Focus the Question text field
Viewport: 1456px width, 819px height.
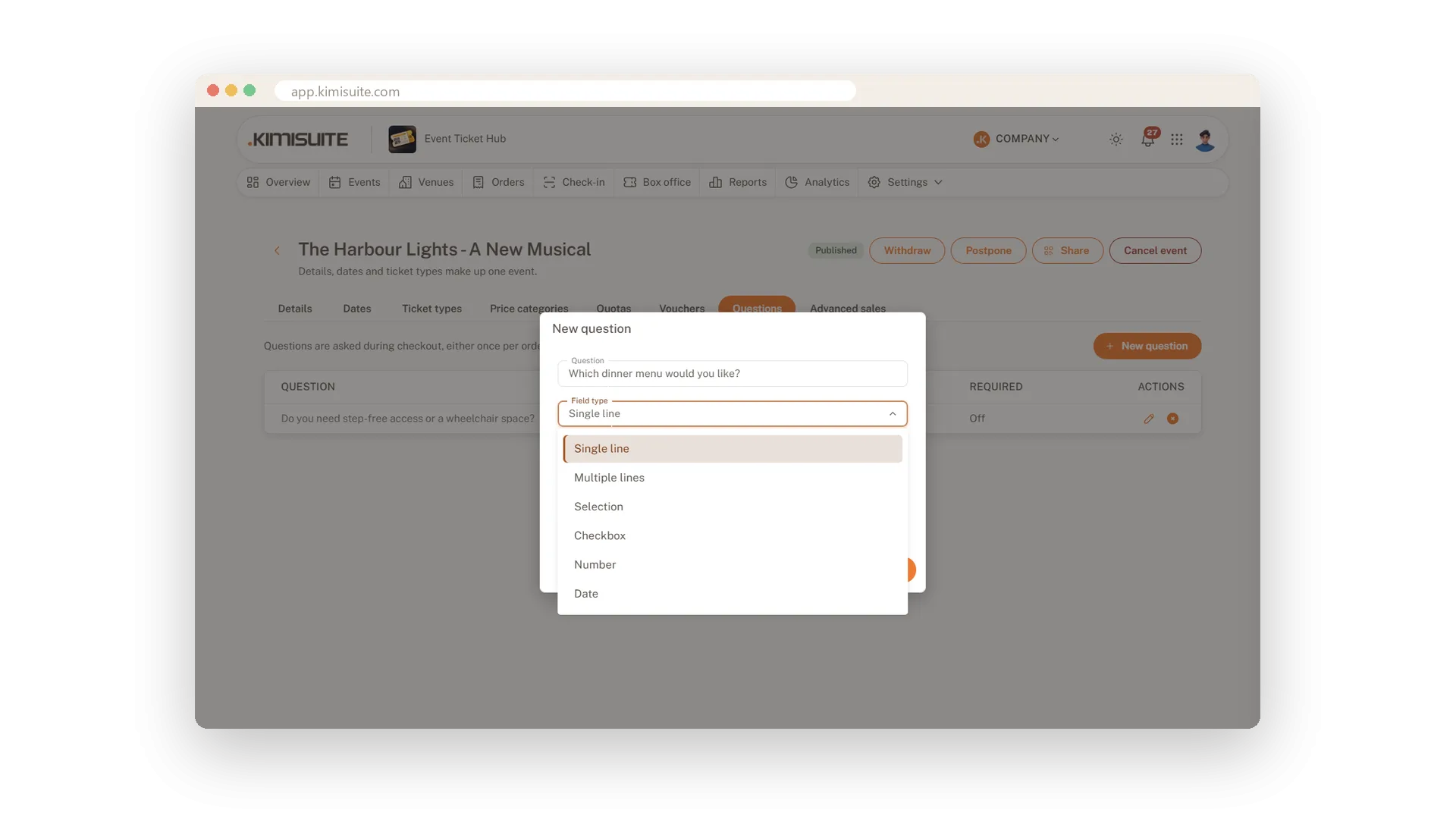[x=733, y=374]
